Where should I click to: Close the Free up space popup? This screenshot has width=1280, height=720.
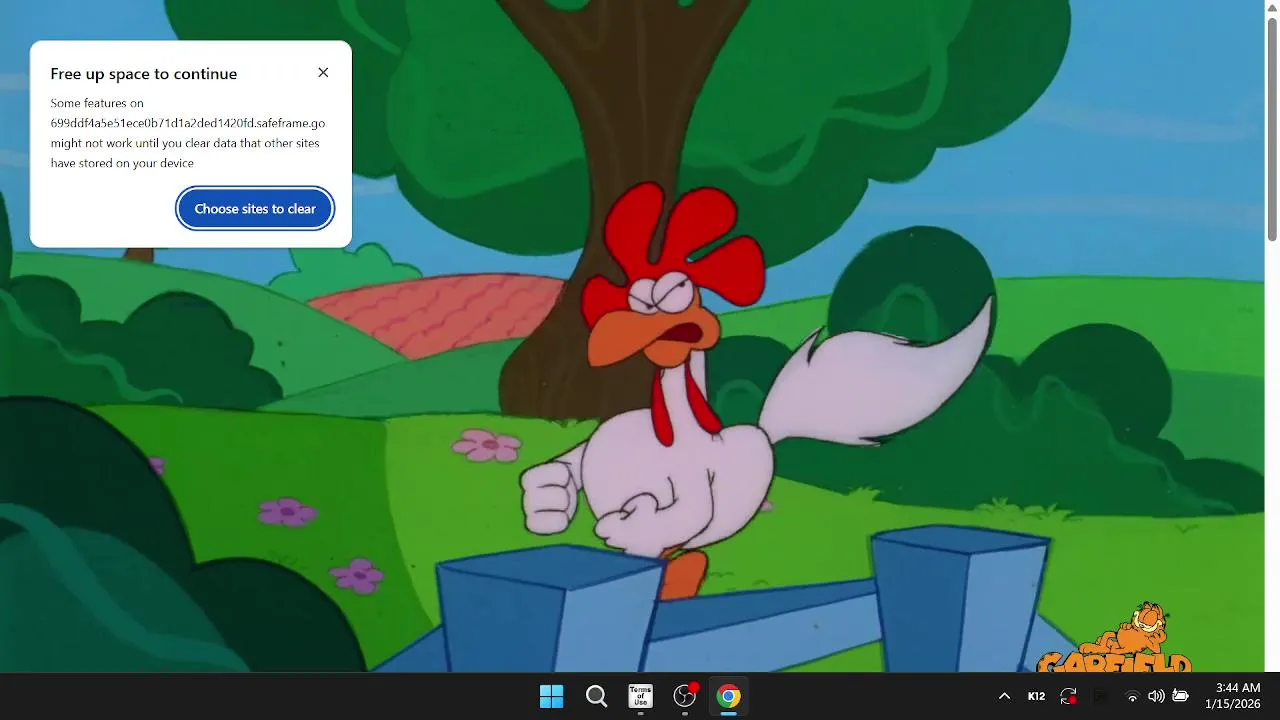click(323, 73)
